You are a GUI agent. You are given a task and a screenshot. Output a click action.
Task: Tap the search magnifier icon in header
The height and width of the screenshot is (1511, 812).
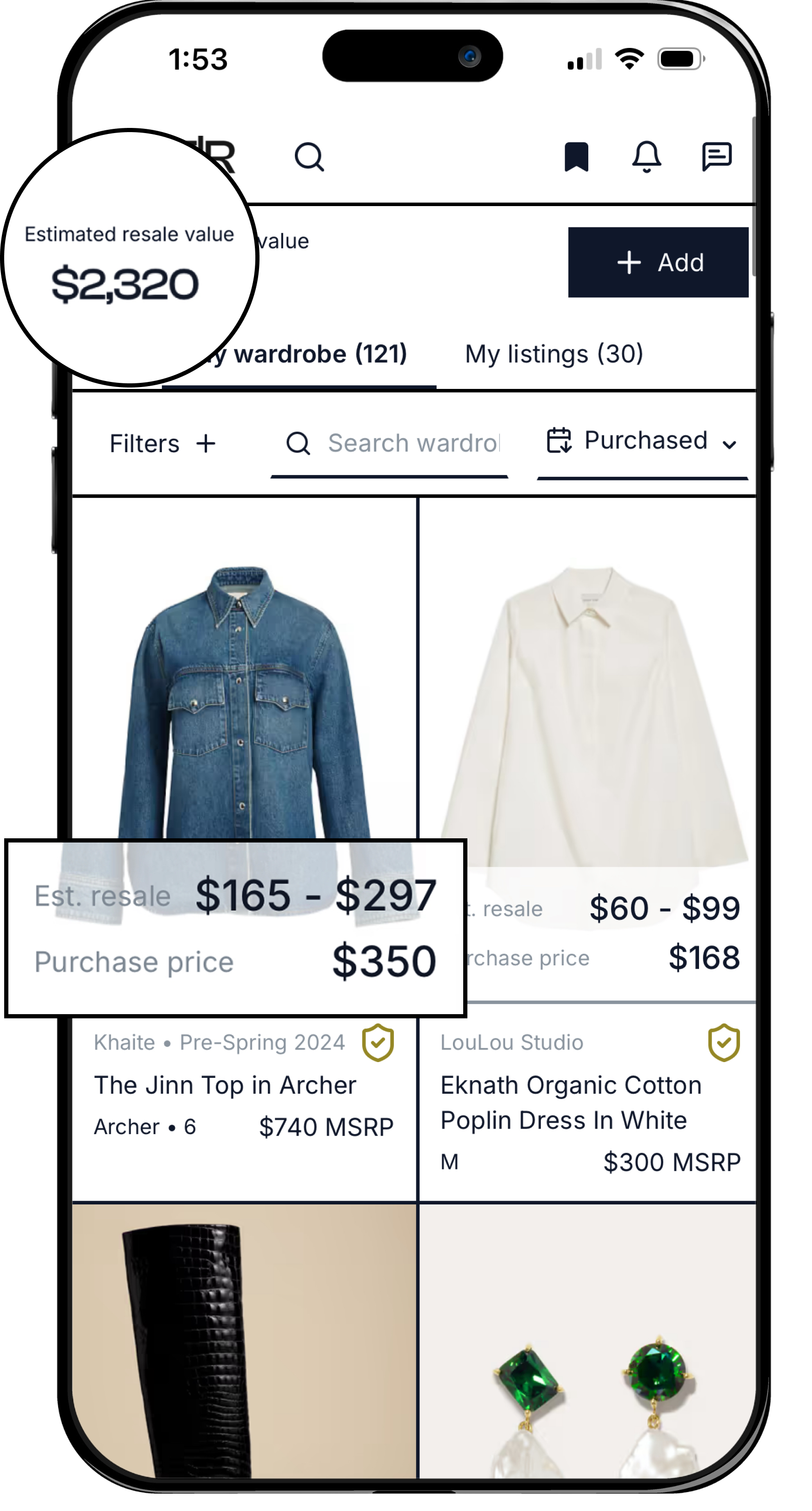[x=309, y=157]
